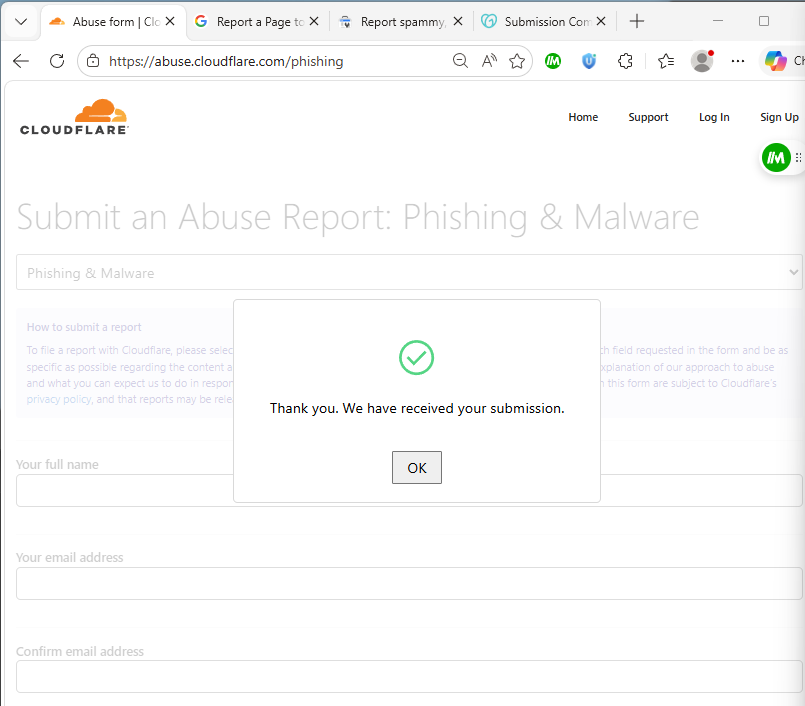805x706 pixels.
Task: Follow the privacy policy link
Action: click(x=59, y=399)
